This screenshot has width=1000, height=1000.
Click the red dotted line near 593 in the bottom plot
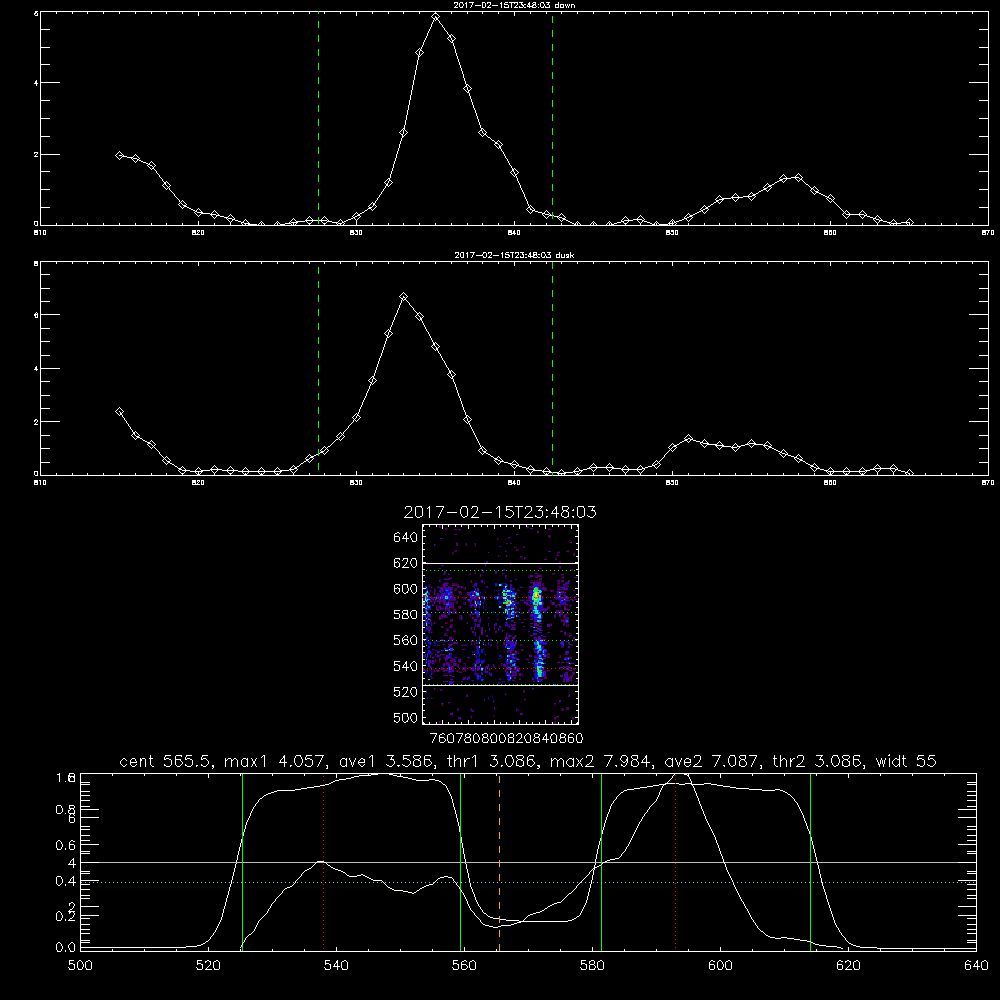tap(675, 861)
